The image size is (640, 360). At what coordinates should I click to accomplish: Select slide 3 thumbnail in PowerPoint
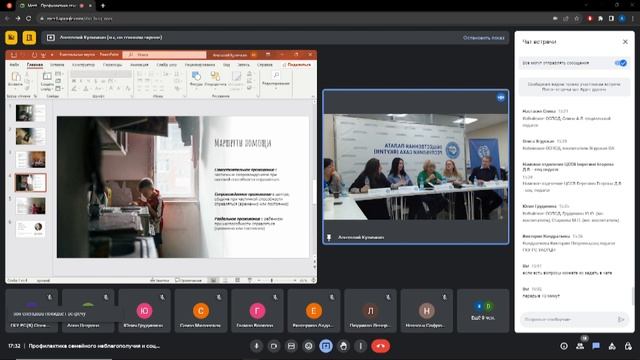(x=30, y=159)
